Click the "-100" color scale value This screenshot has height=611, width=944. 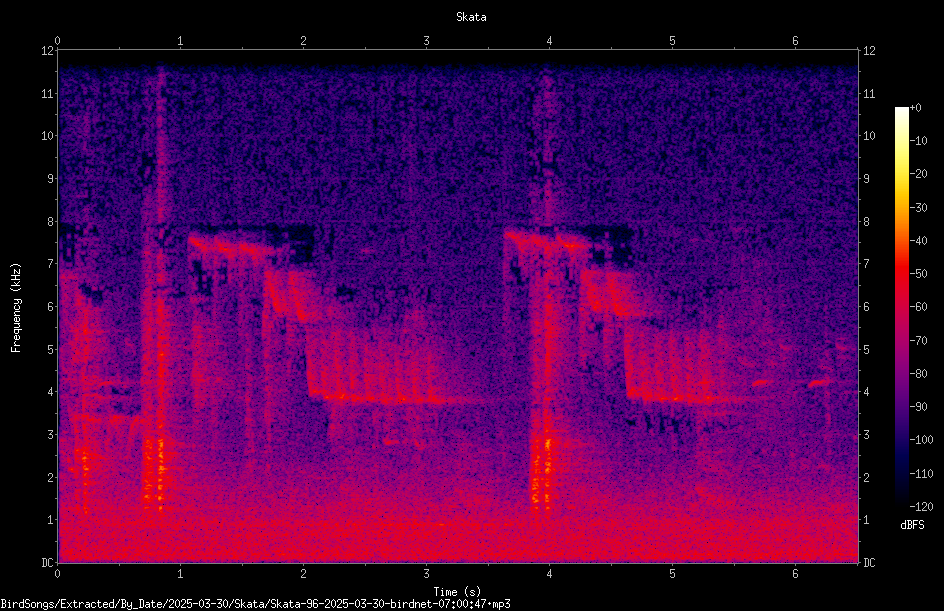coord(921,440)
